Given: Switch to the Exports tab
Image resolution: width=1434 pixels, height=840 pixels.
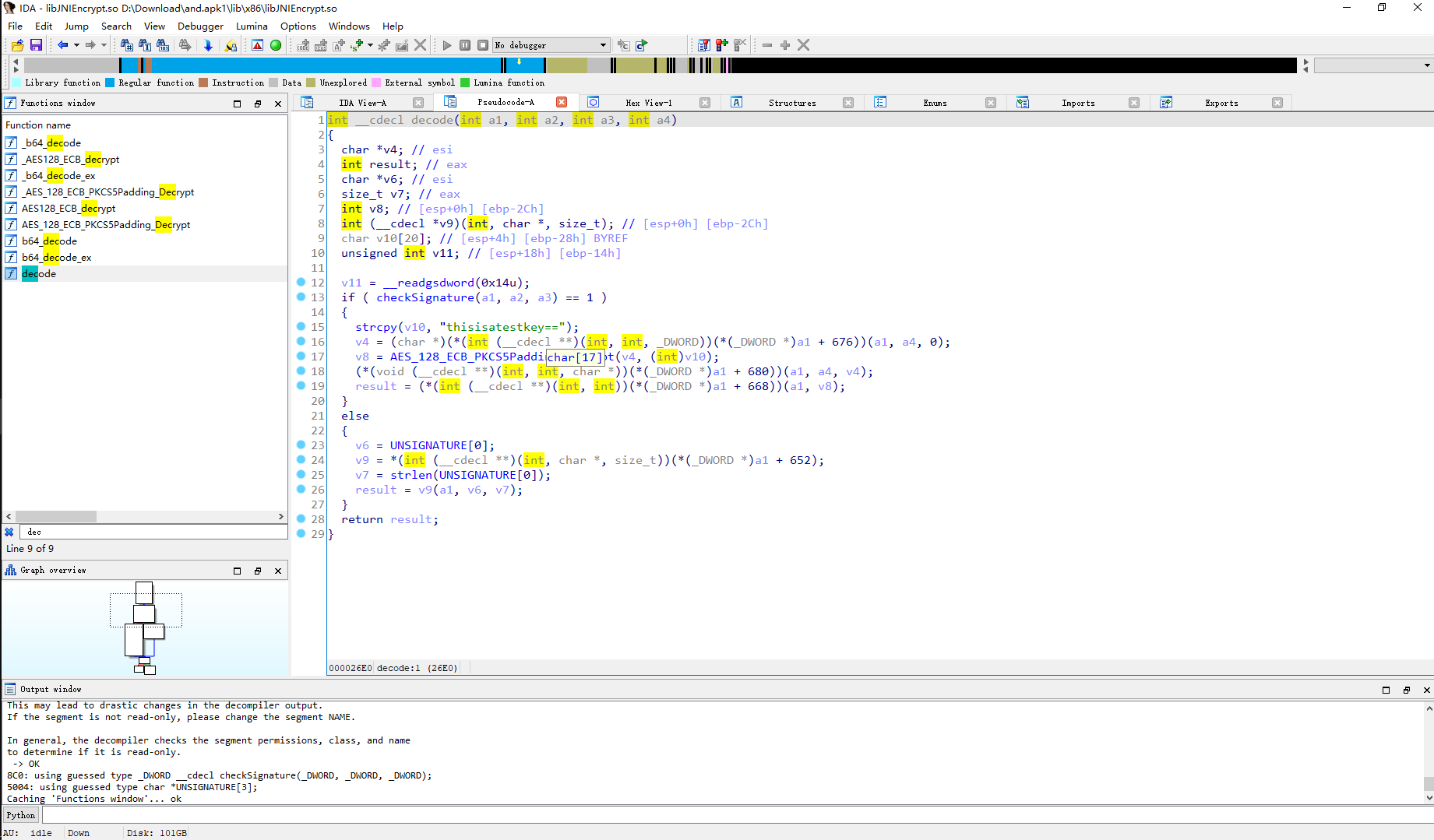Looking at the screenshot, I should [1221, 103].
